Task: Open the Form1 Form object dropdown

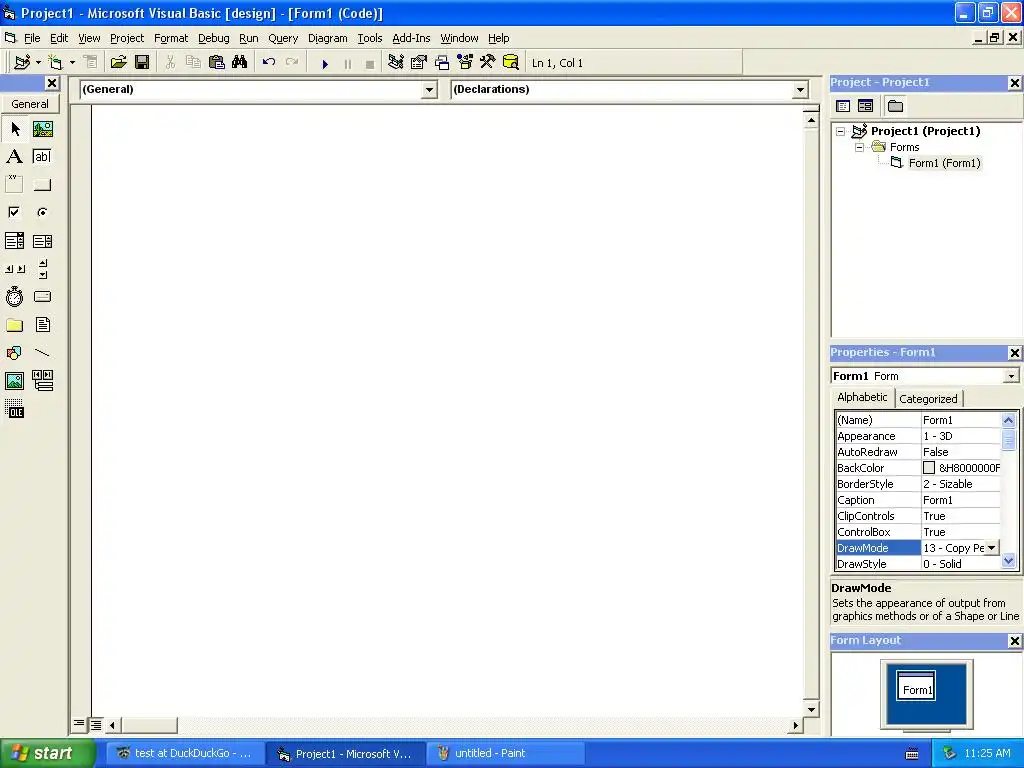Action: 1011,376
